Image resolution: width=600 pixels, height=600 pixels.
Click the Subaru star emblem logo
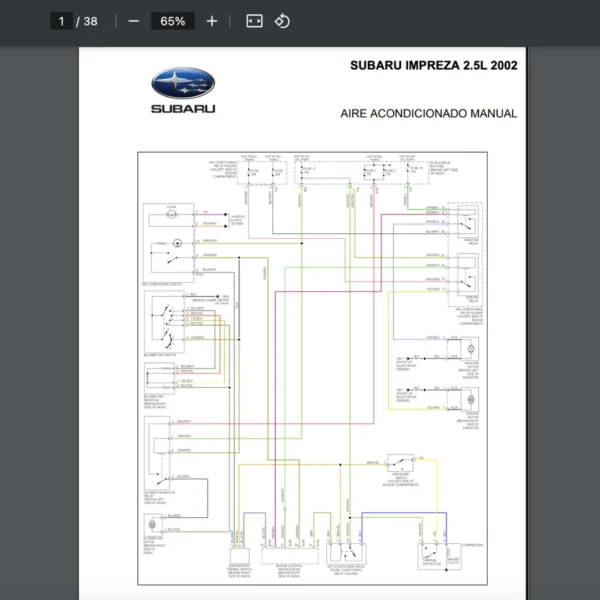click(x=183, y=84)
